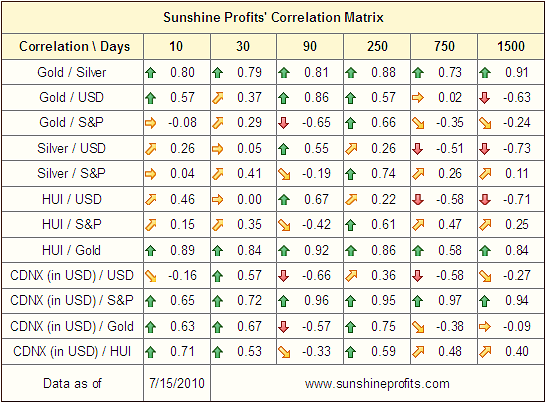Click the 7/15/2010 date cell

[x=177, y=383]
